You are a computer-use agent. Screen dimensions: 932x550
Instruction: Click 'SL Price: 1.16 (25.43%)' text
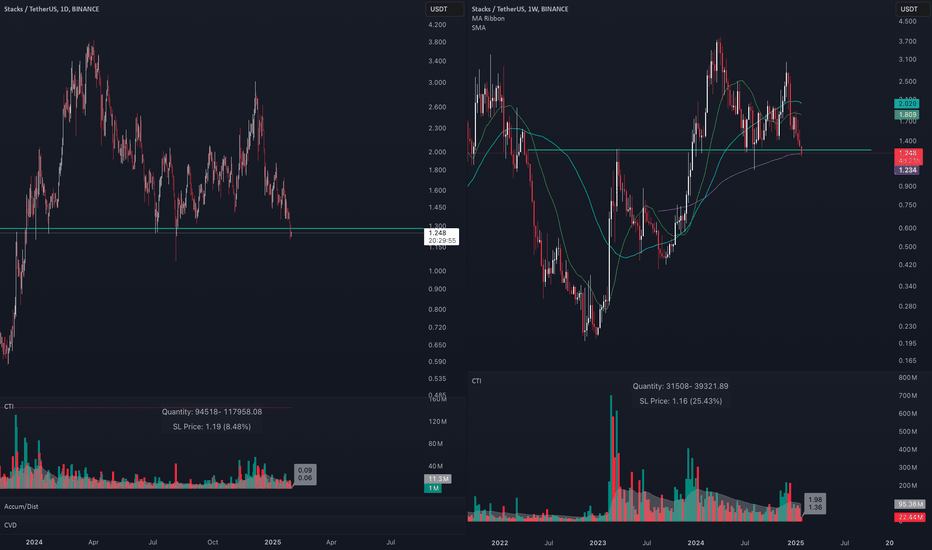pos(681,401)
